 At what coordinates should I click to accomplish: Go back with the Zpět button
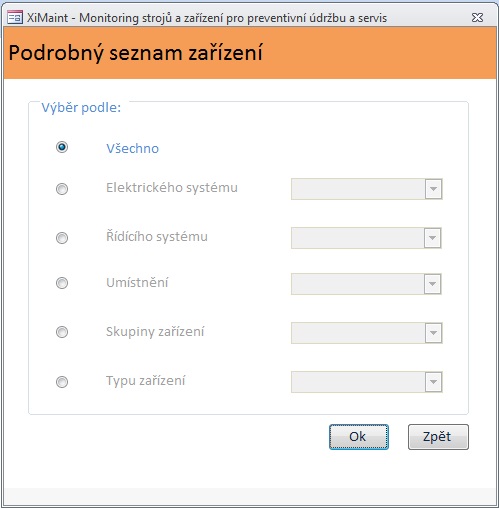click(x=438, y=437)
